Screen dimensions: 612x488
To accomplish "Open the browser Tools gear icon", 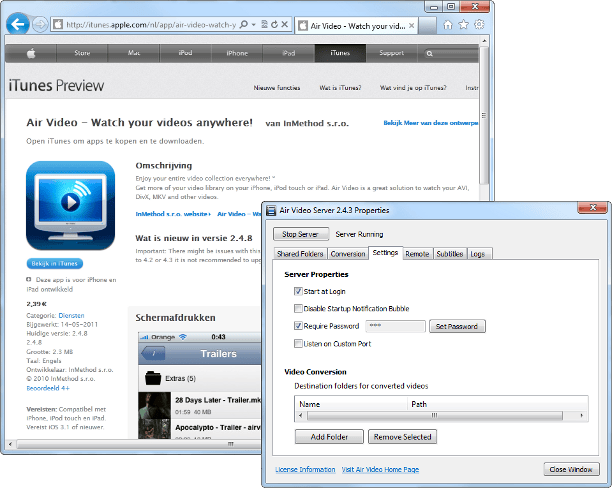I will pyautogui.click(x=479, y=25).
